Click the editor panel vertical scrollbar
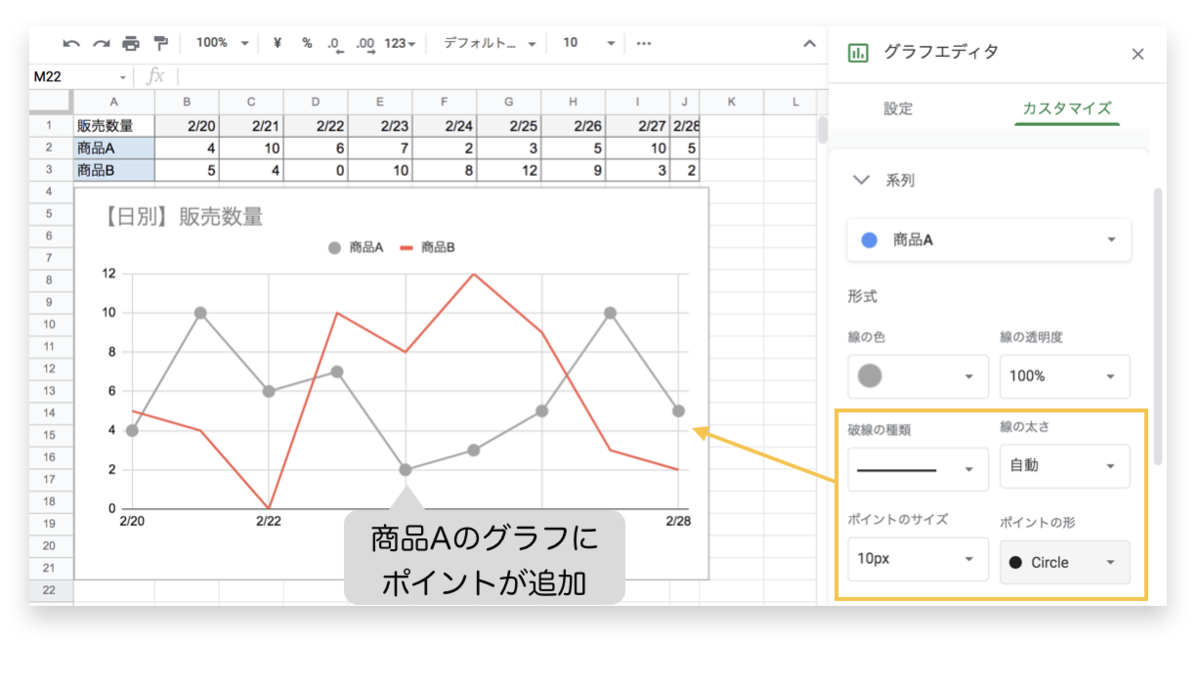 coord(1158,325)
